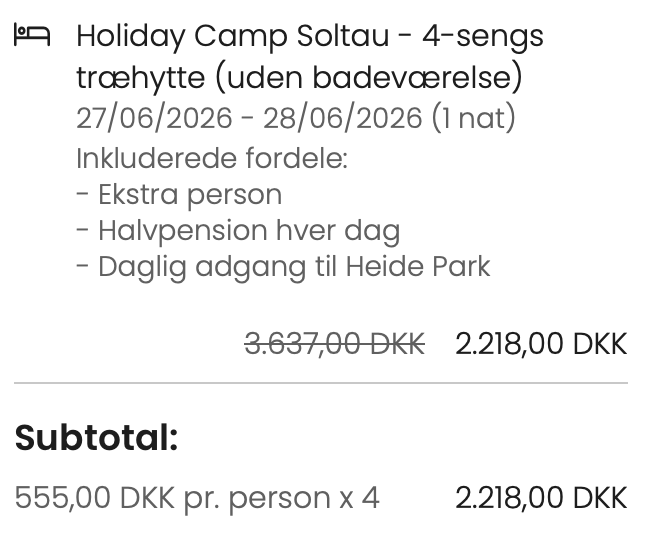Click the 'x 4' person multiplier
Screen dimensions: 648x536
(x=360, y=497)
